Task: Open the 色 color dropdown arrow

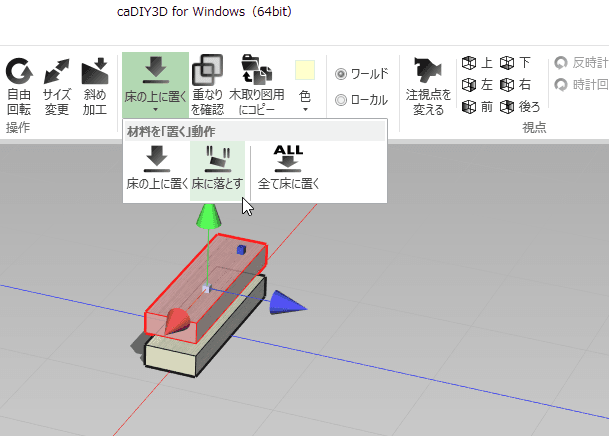Action: coord(305,110)
